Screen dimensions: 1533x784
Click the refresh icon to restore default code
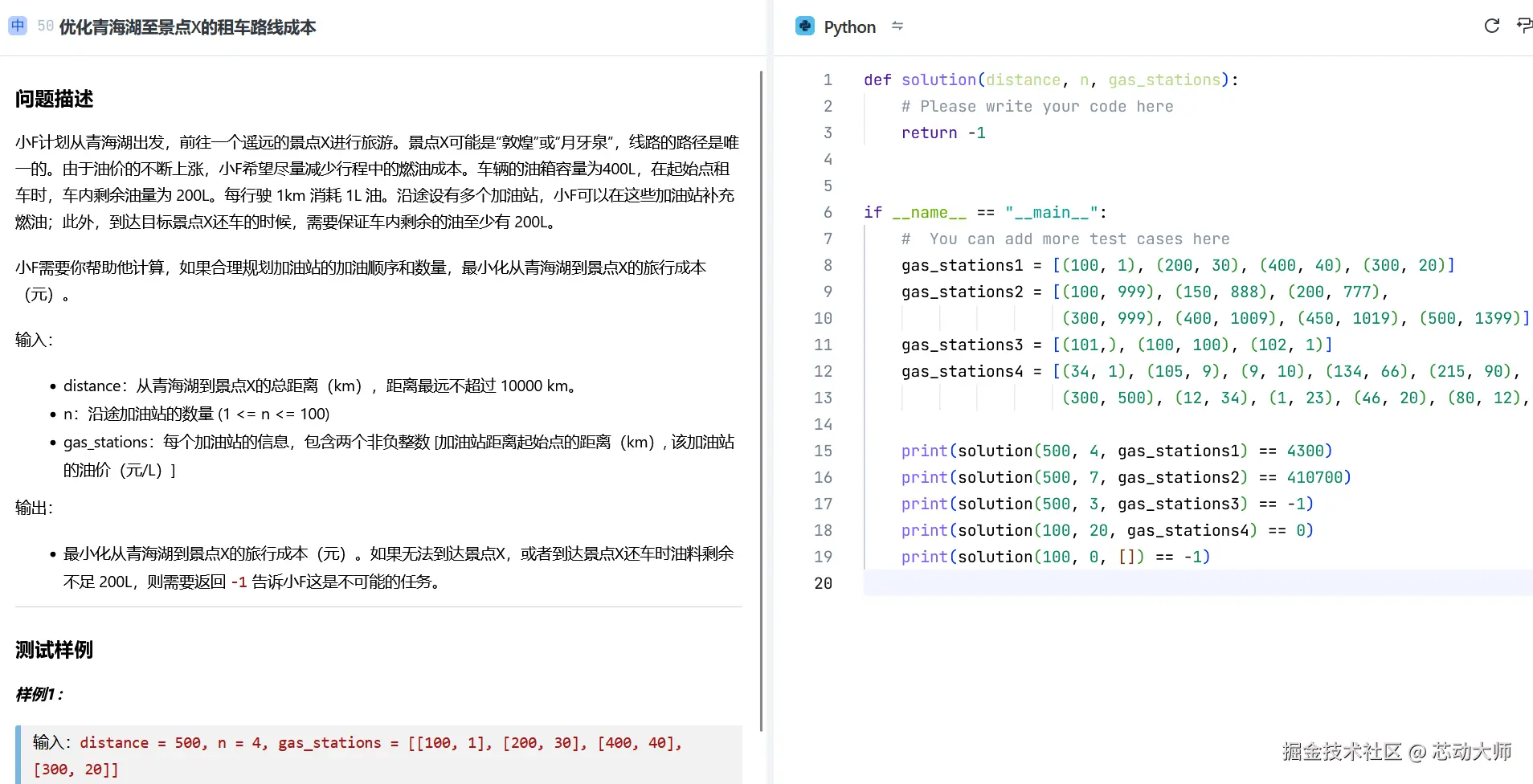coord(1492,25)
